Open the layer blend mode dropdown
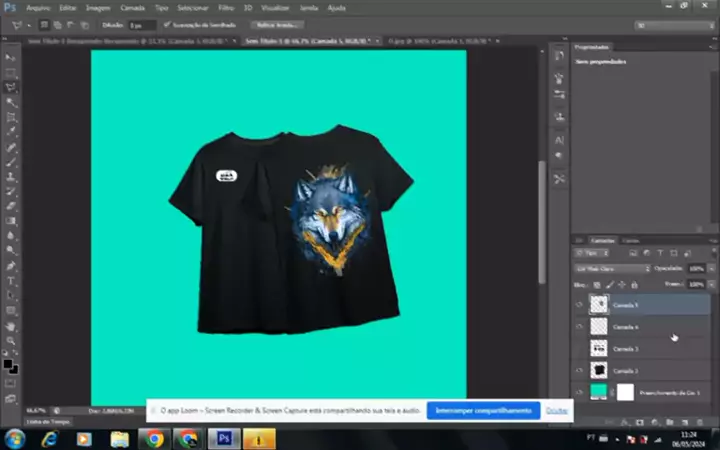720x450 pixels. [x=612, y=269]
